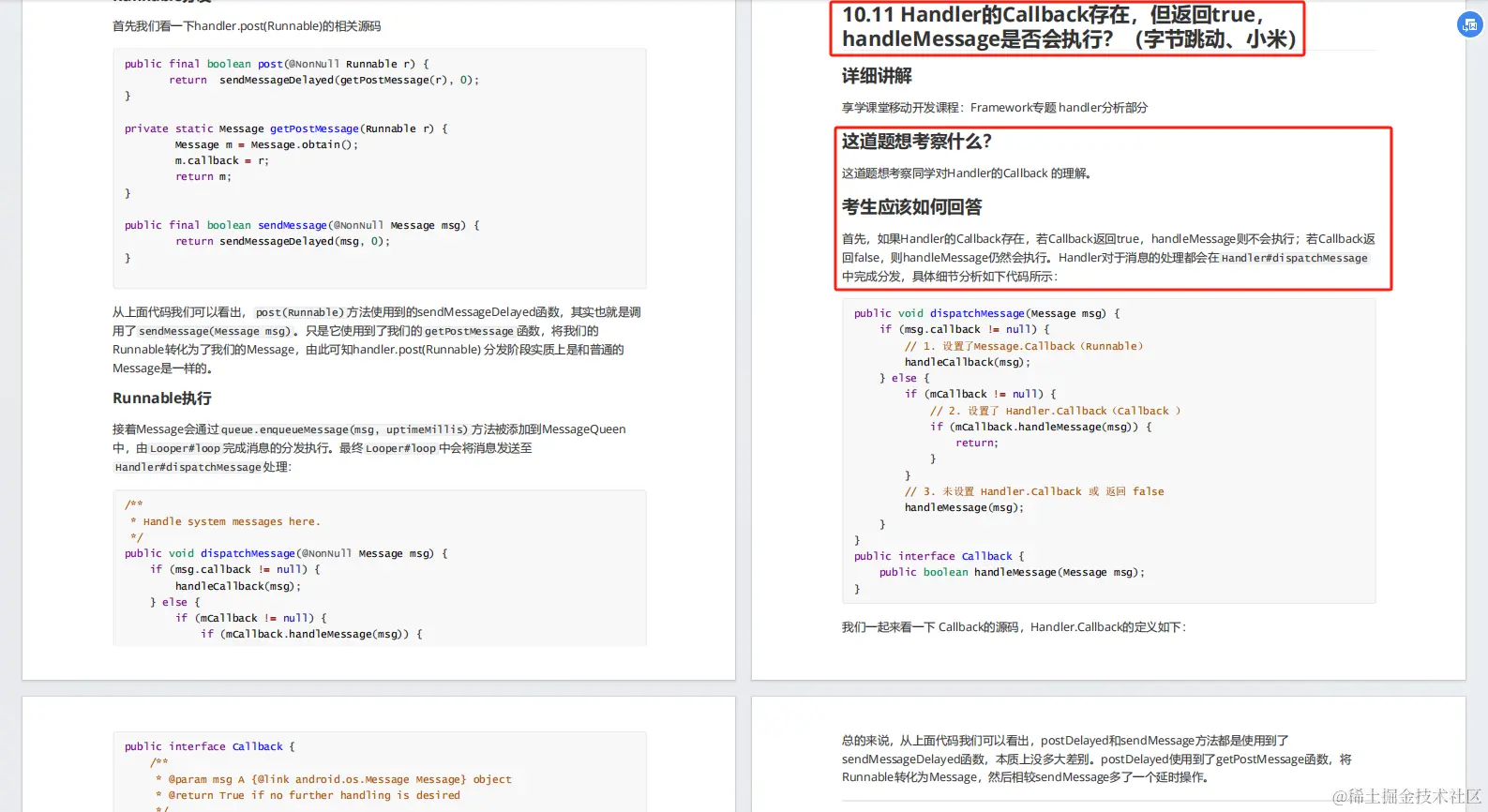The width and height of the screenshot is (1488, 812).
Task: Click text '首先我们看一下handler.post(Runnable)的相关源码'
Action: tap(247, 26)
